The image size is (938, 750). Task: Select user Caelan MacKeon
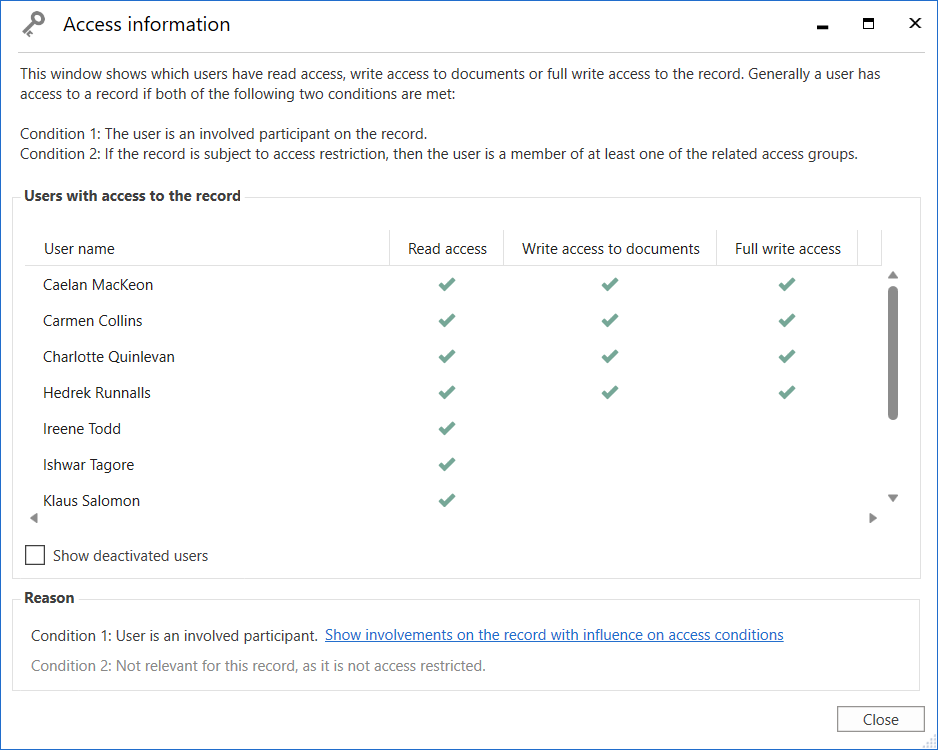coord(98,285)
